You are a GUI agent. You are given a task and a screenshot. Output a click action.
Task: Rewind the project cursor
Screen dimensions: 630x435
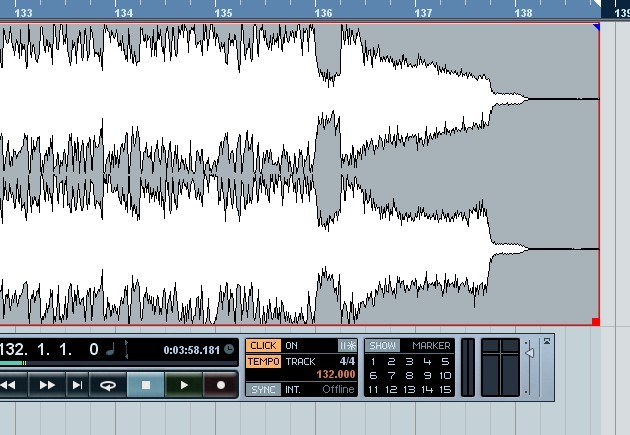point(9,385)
